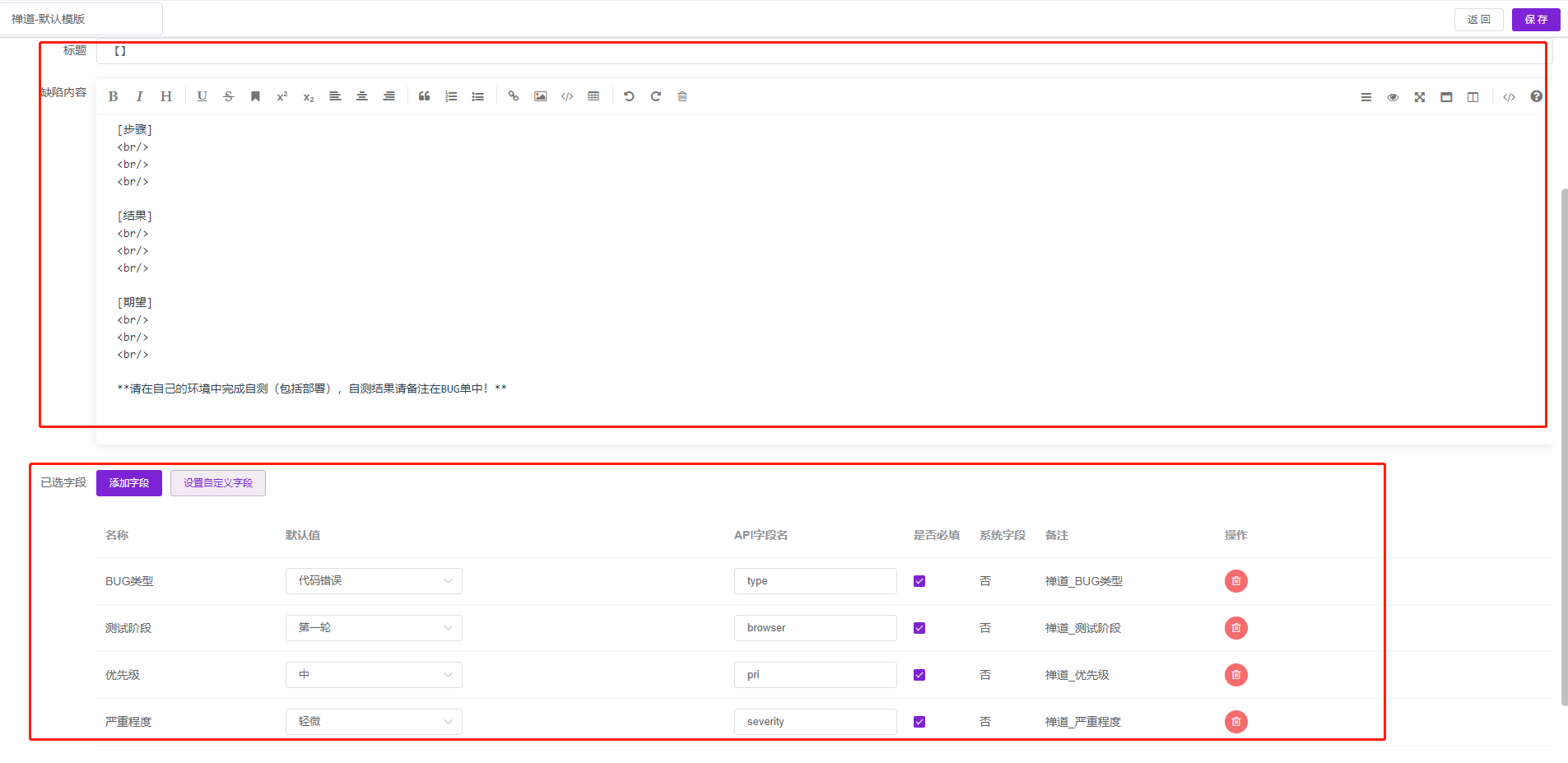Click the API字段名 column header
The height and width of the screenshot is (763, 1568).
(x=761, y=535)
